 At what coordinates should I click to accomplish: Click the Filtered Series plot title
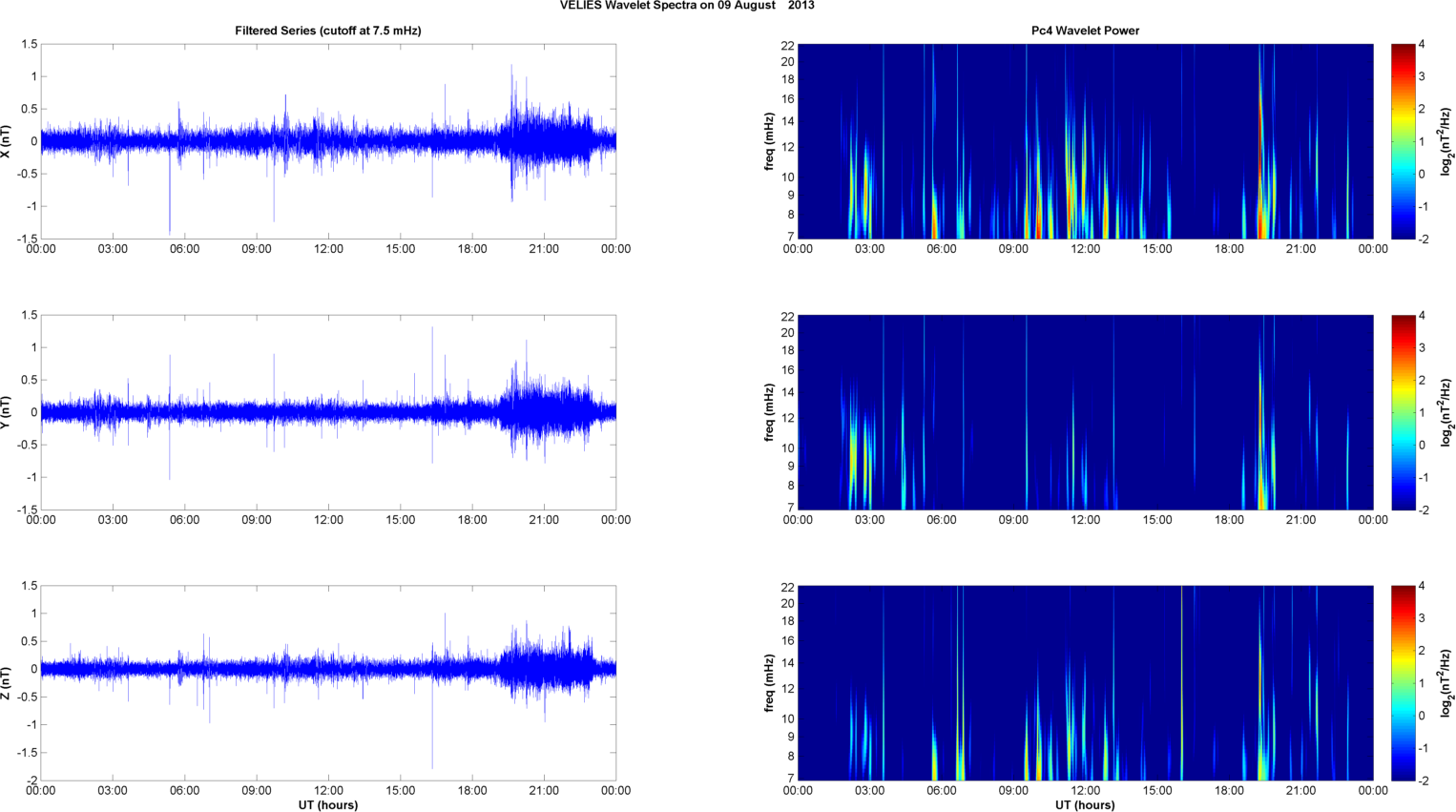click(x=328, y=31)
